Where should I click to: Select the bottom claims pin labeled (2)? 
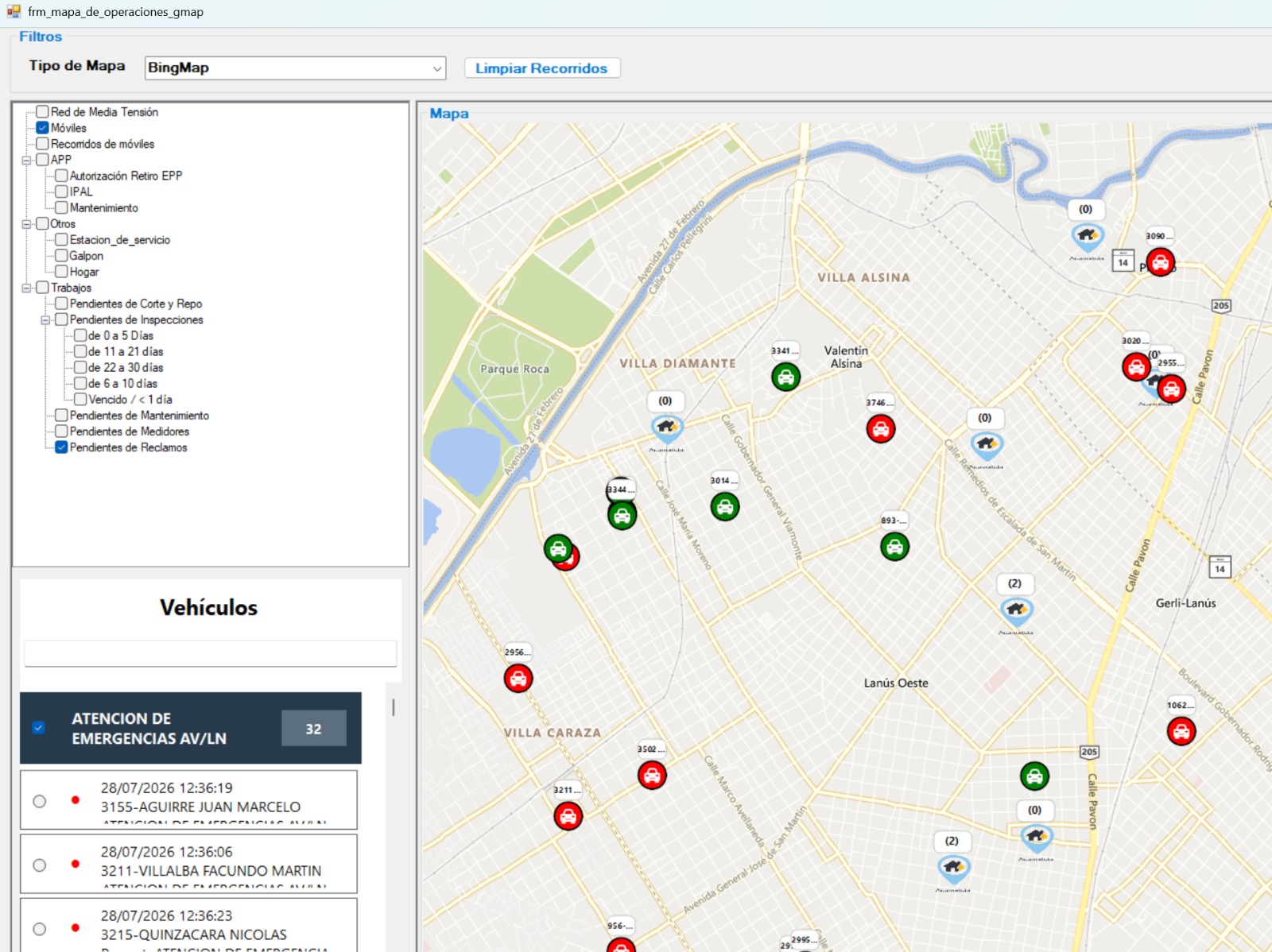point(953,869)
